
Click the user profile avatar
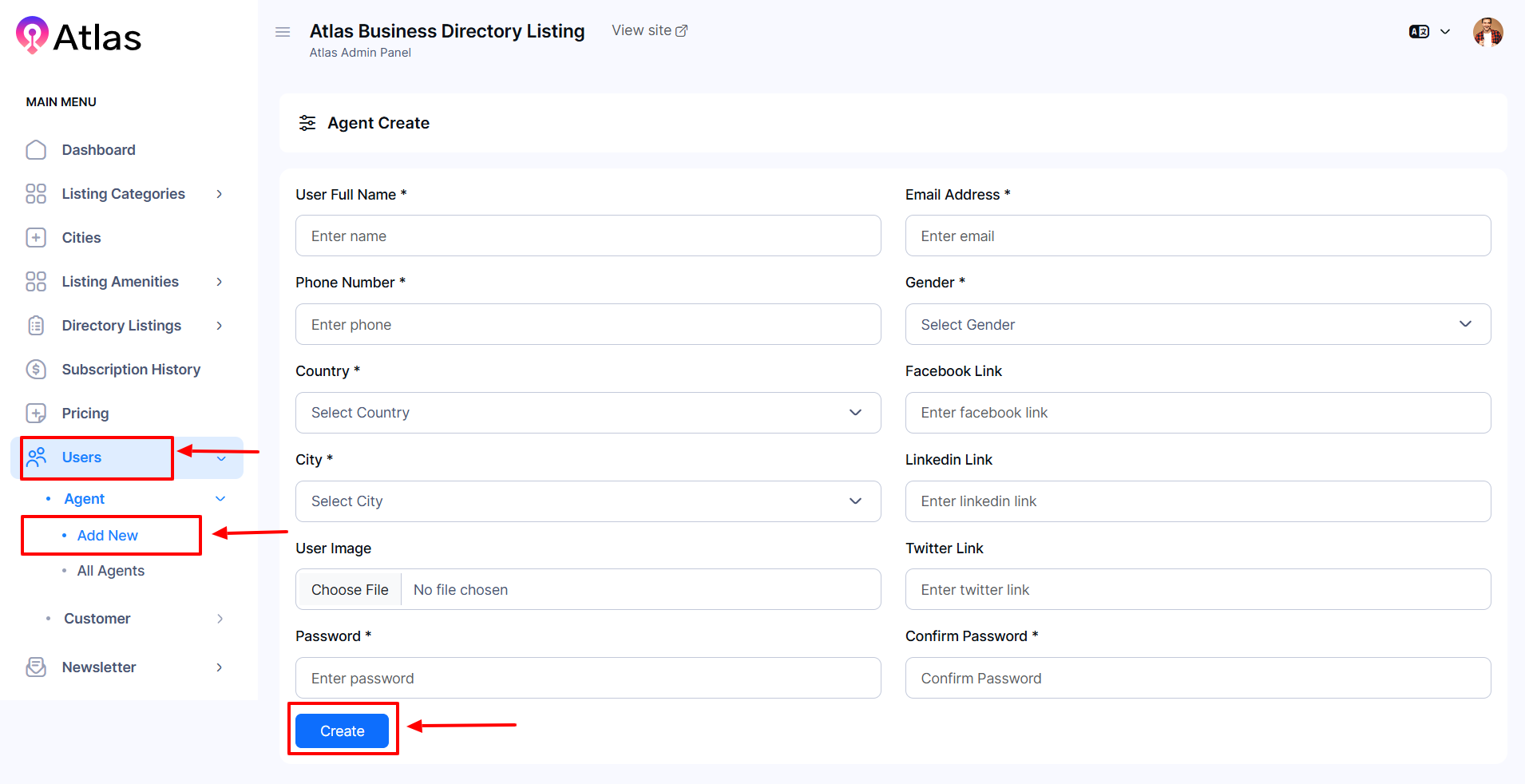pyautogui.click(x=1487, y=33)
